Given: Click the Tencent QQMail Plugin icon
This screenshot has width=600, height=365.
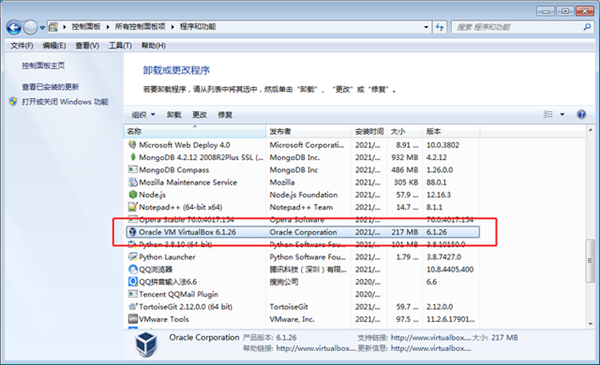Looking at the screenshot, I should tap(132, 294).
